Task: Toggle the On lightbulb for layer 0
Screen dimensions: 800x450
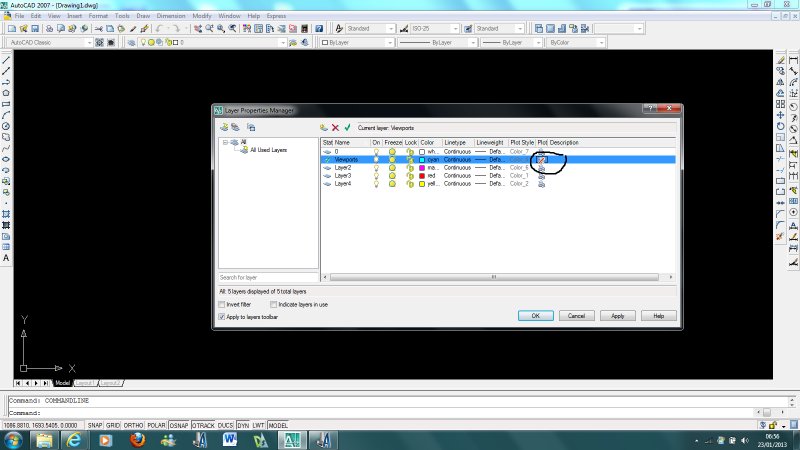Action: coord(376,152)
